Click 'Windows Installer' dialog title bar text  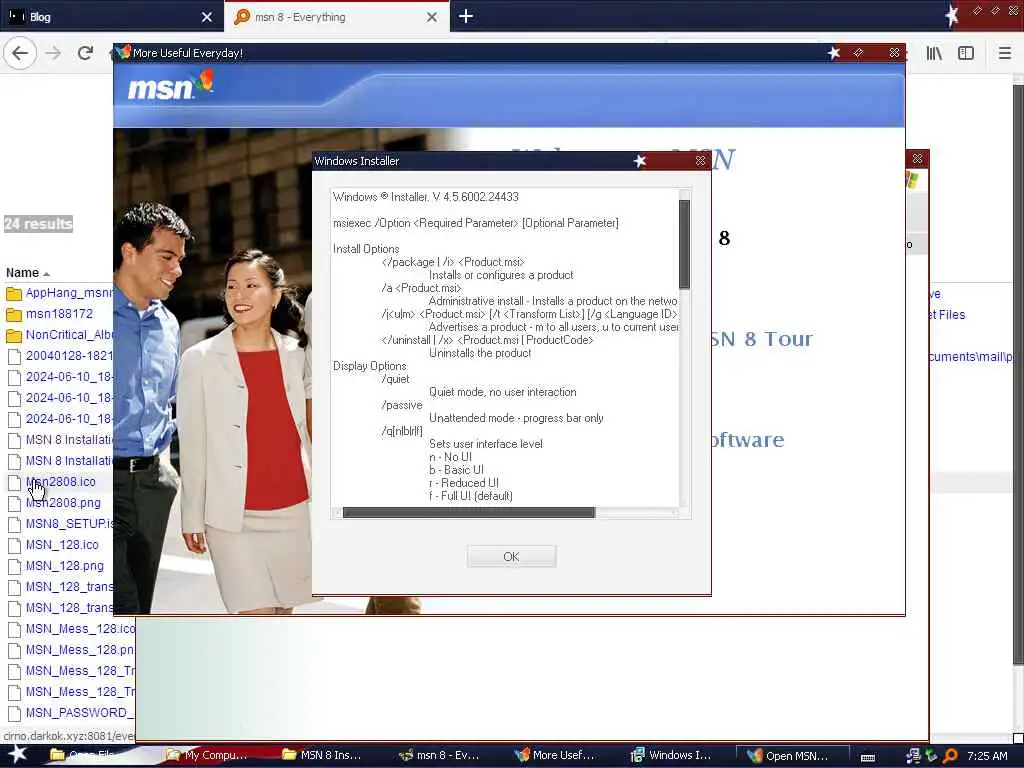coord(357,161)
